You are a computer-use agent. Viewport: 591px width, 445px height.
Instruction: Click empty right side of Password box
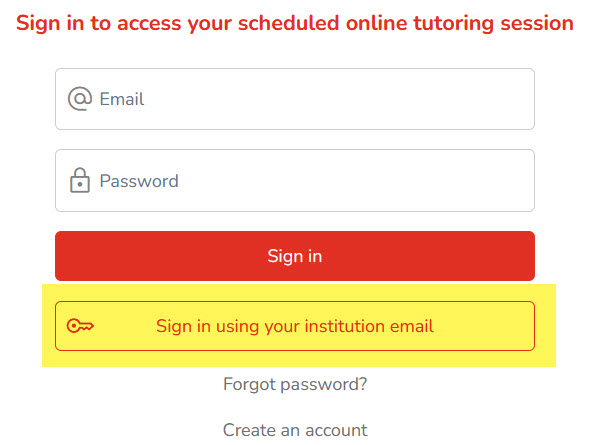[x=415, y=180]
